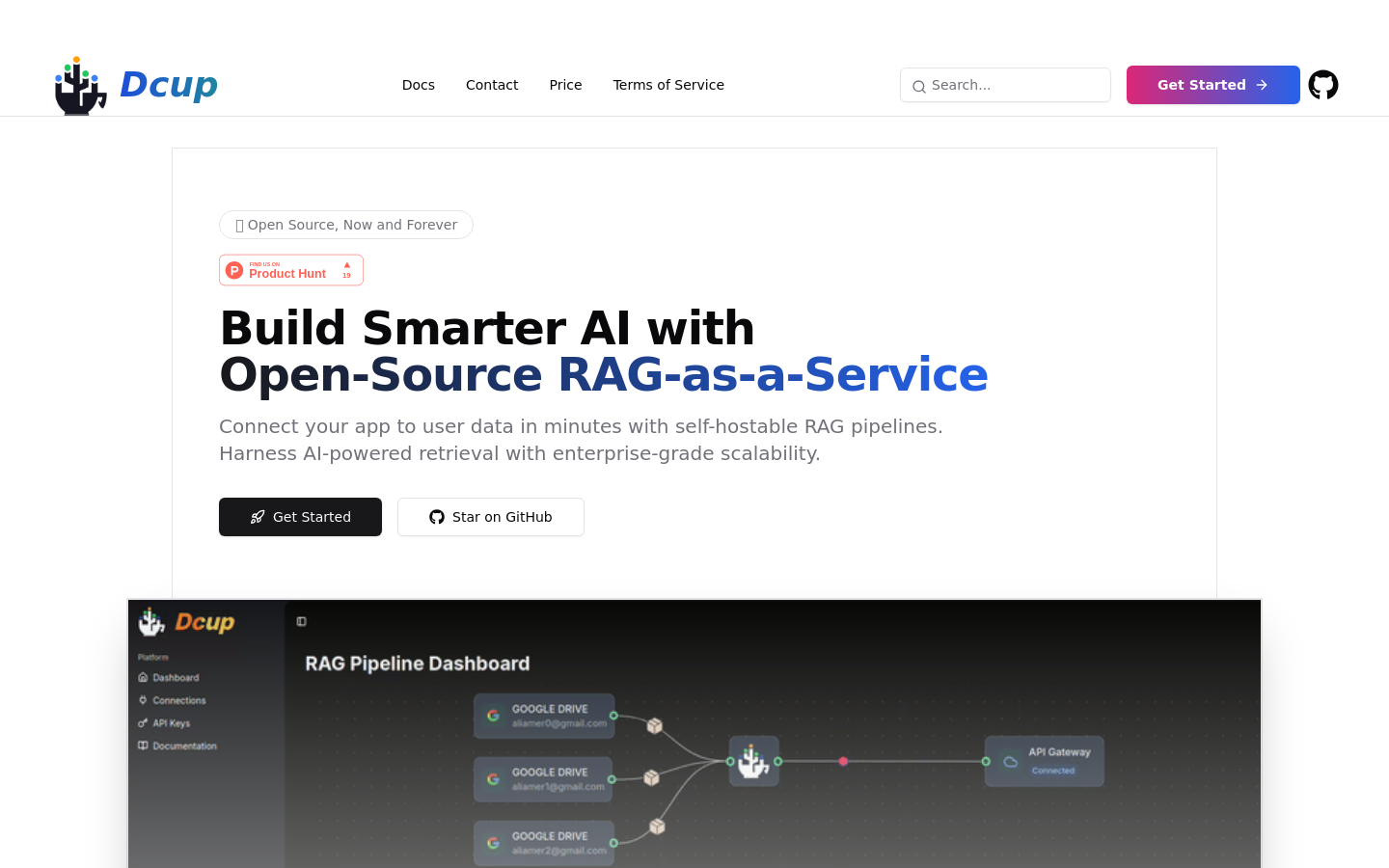Click the API Keys key icon

[143, 722]
